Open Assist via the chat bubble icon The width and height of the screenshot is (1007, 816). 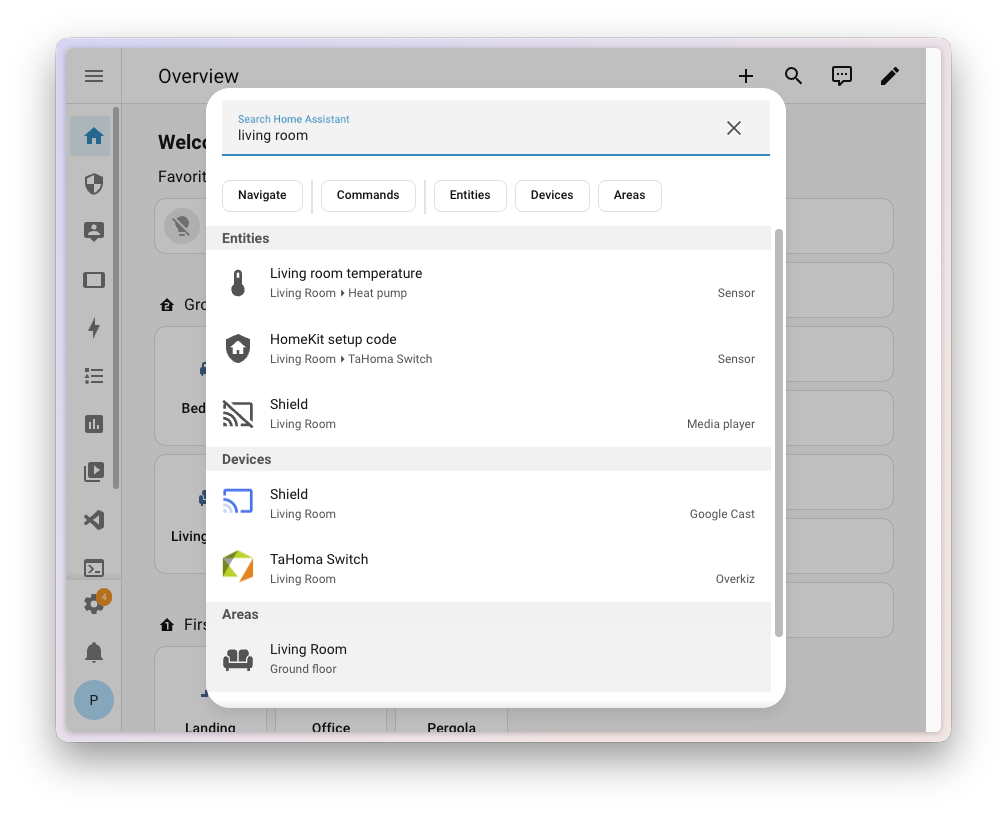(841, 75)
